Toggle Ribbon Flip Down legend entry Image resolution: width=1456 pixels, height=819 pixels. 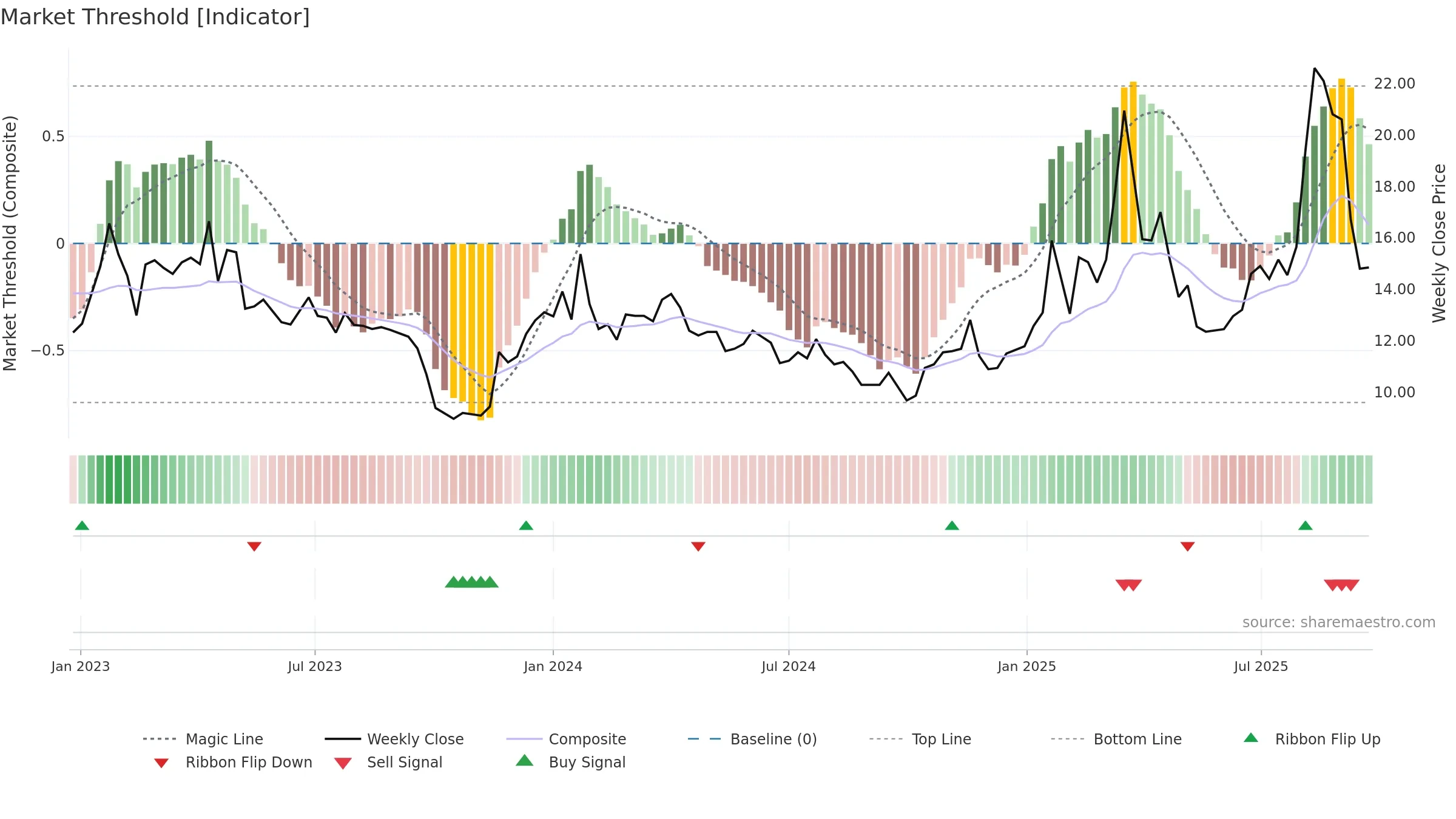click(233, 762)
